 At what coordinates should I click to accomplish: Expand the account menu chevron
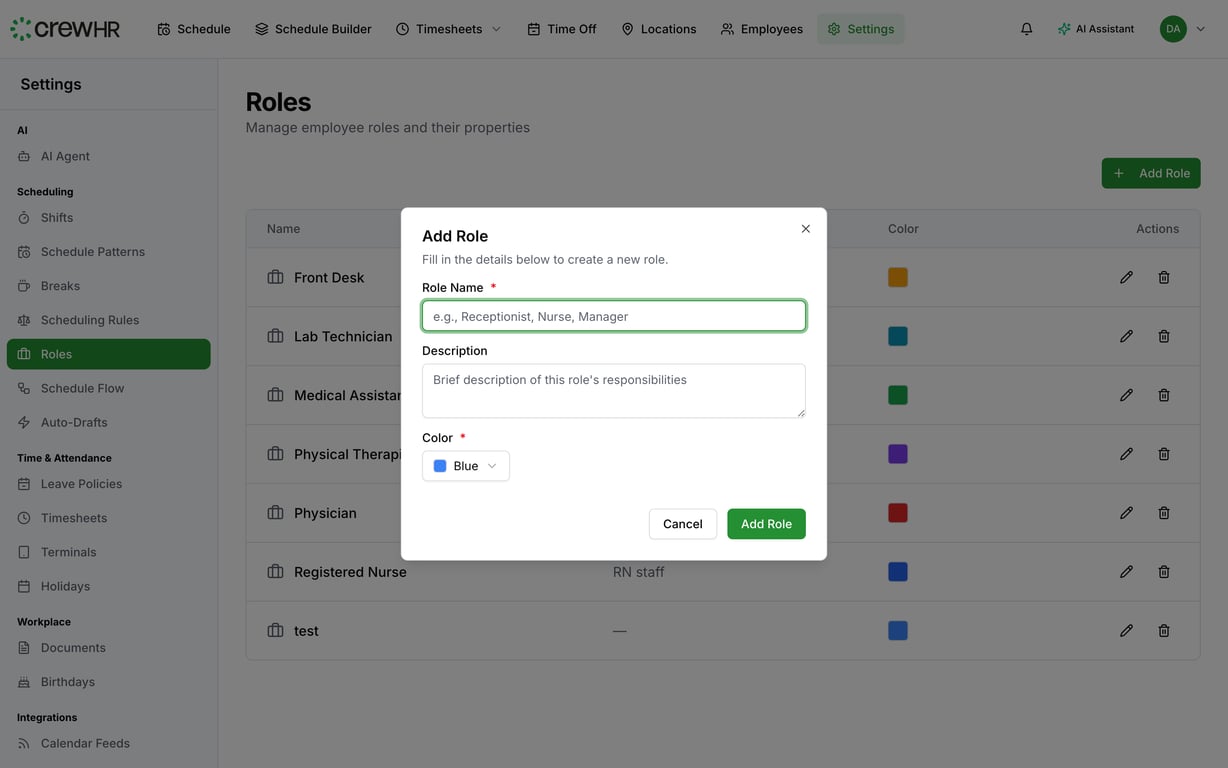coord(1198,27)
